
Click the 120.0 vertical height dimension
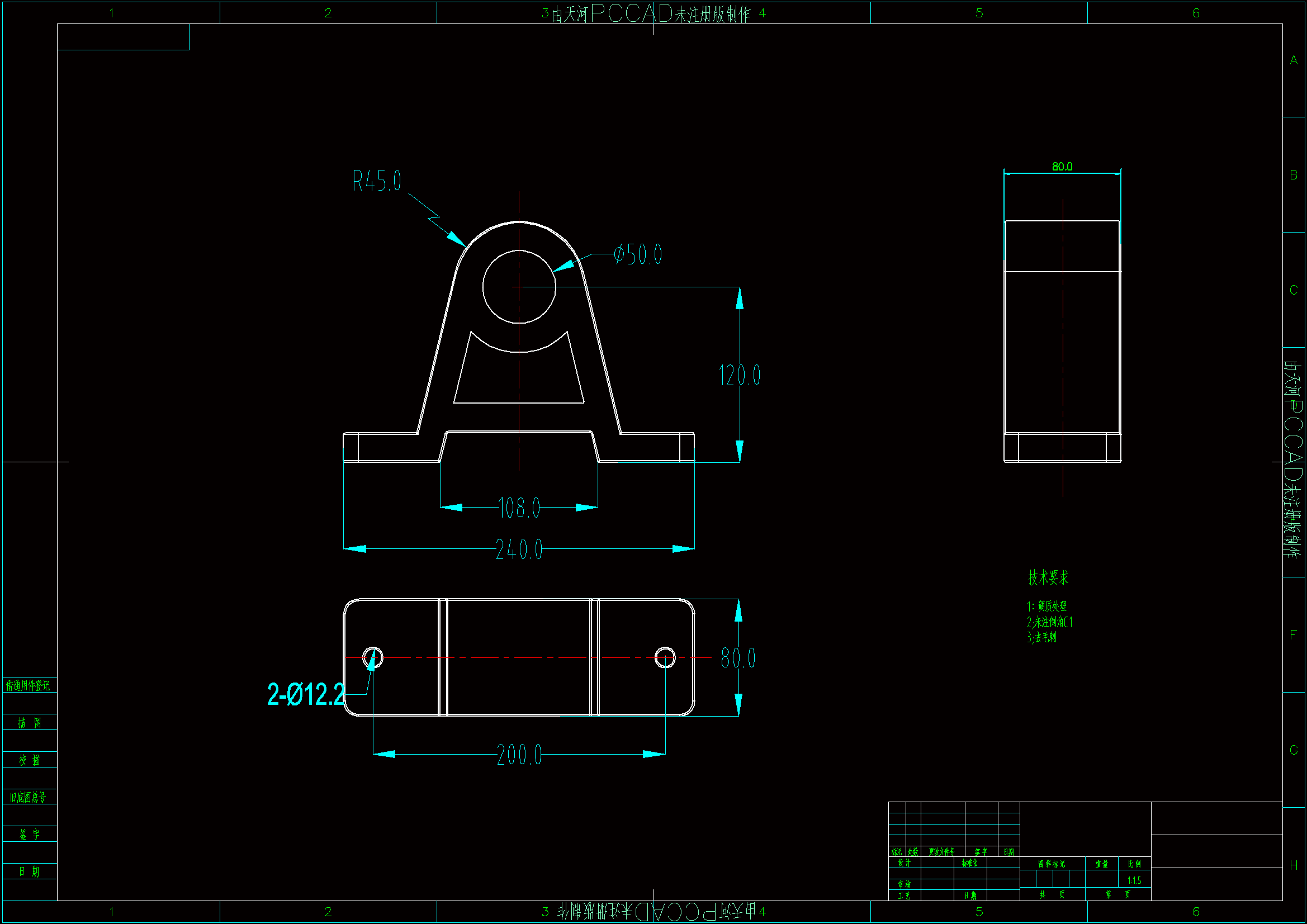coord(739,376)
